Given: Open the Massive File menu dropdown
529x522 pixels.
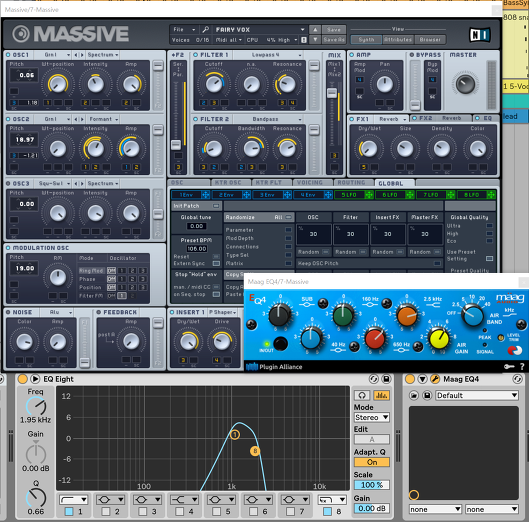Looking at the screenshot, I should tap(184, 30).
